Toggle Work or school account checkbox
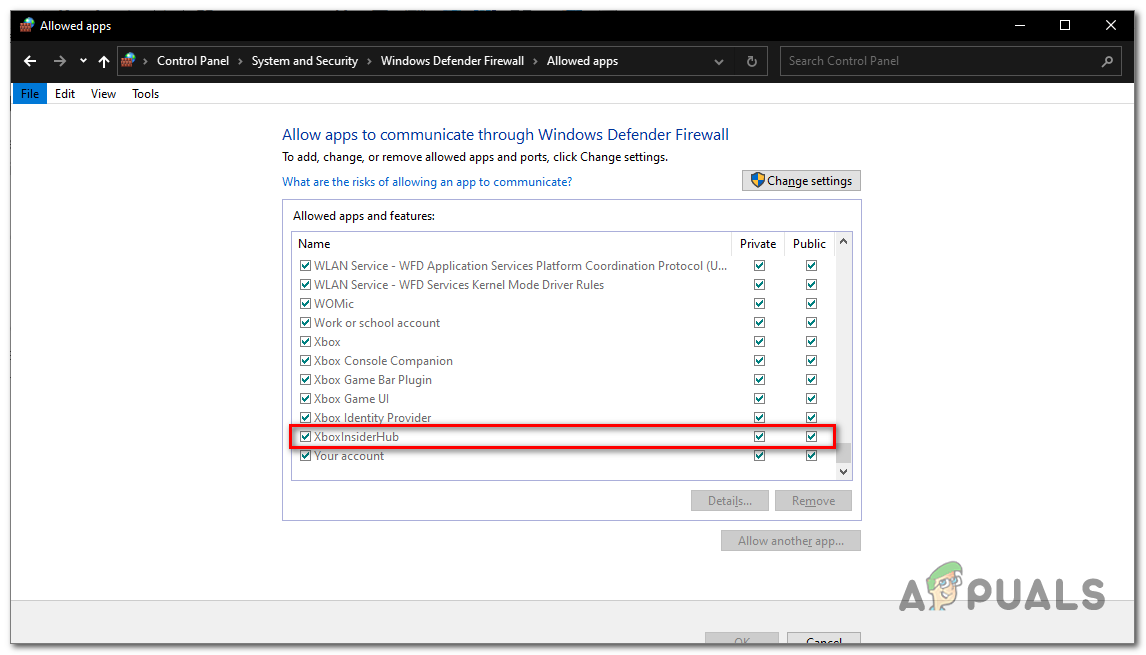The width and height of the screenshot is (1146, 655). click(x=306, y=322)
